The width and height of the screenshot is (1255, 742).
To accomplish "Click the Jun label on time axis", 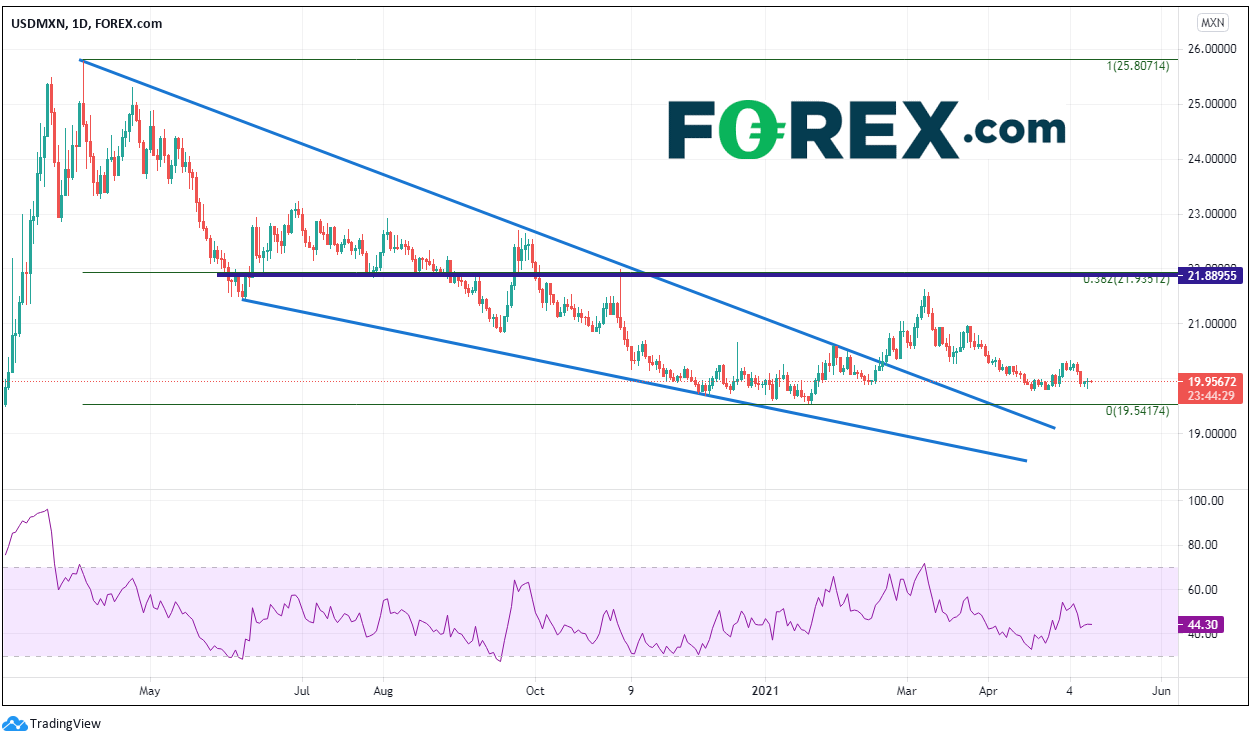I will coord(1161,690).
